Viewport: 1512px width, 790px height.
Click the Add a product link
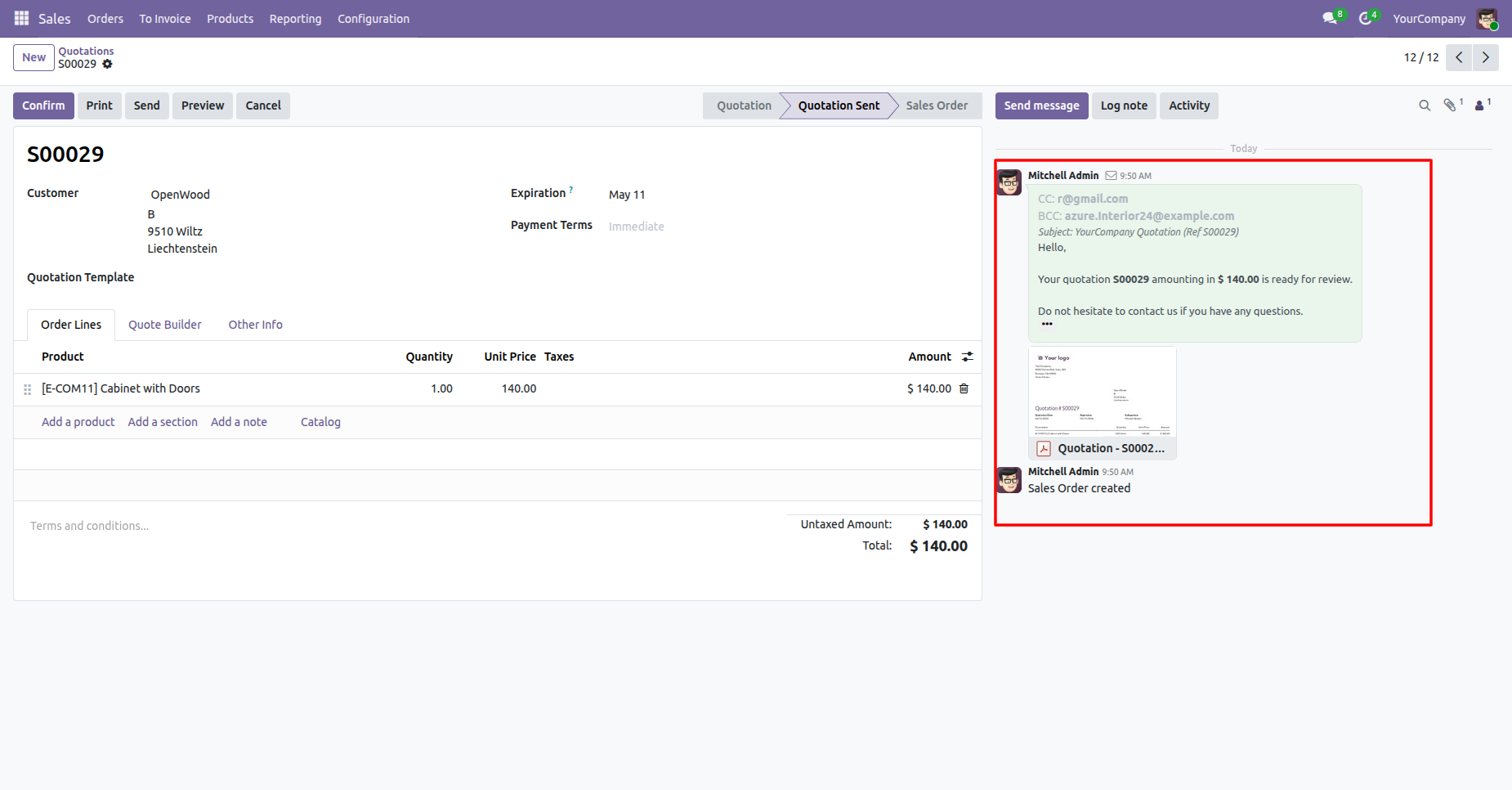78,422
